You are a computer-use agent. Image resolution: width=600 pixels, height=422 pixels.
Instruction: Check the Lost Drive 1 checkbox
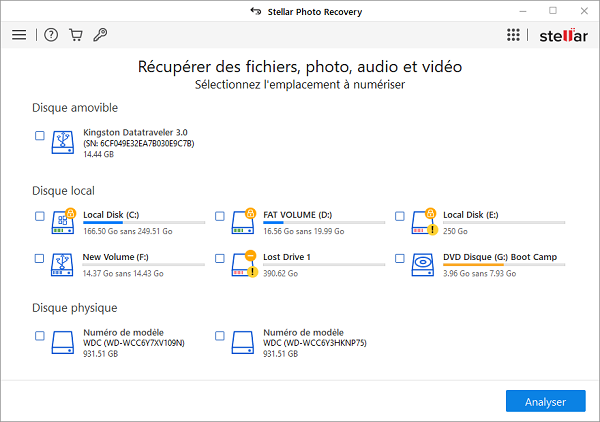(220, 258)
